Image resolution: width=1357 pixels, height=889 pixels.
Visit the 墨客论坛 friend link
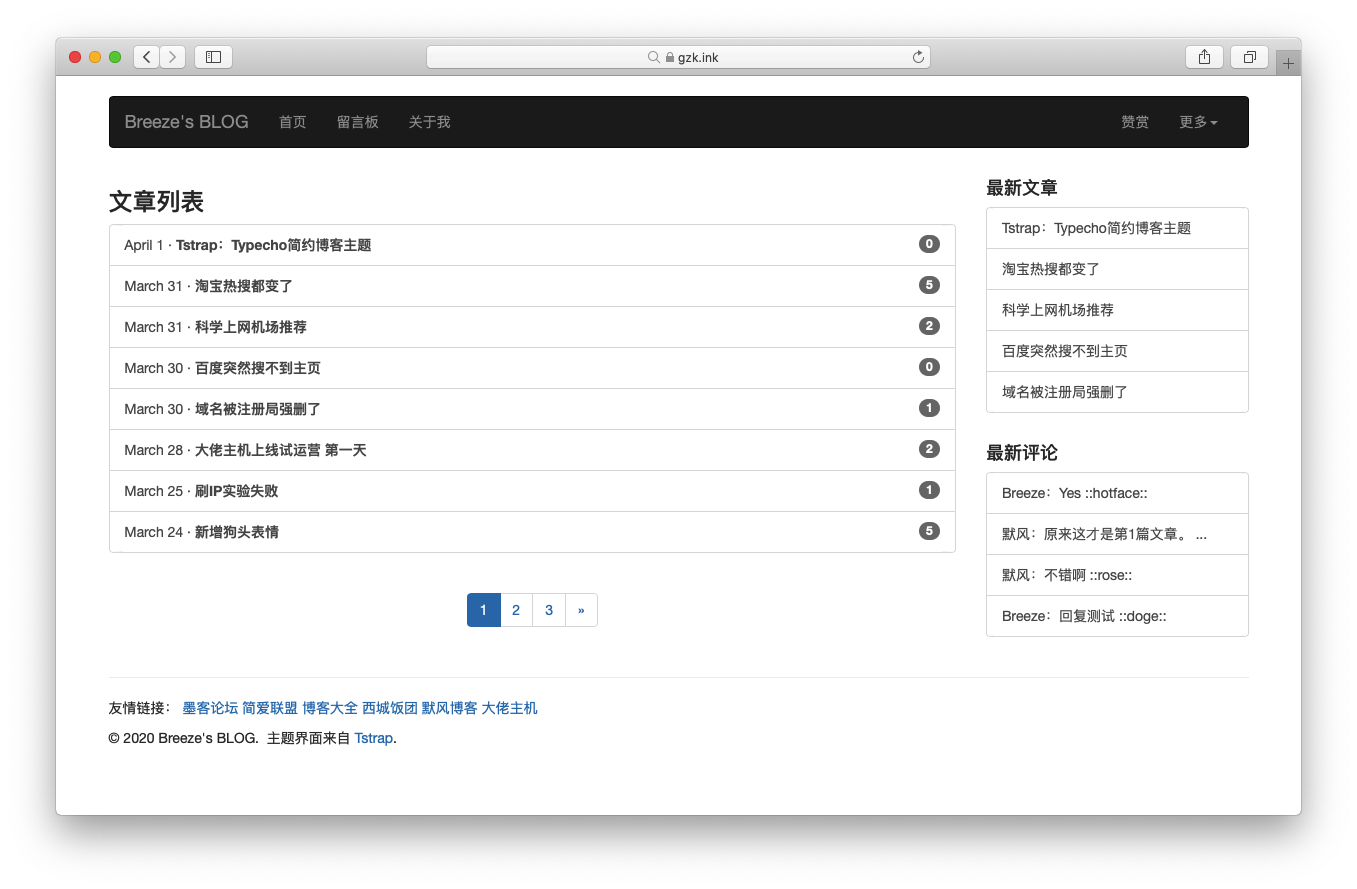[x=211, y=707]
